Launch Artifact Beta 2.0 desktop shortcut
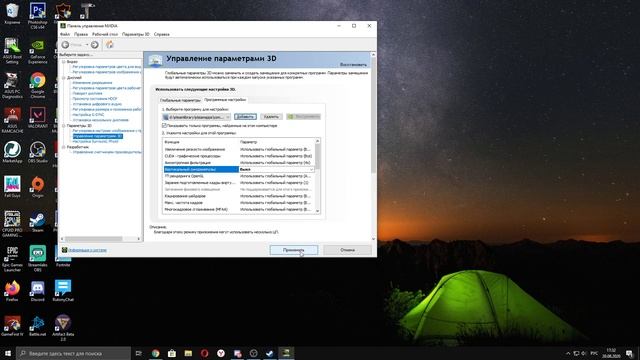Viewport: 640px width, 360px height. [63, 328]
